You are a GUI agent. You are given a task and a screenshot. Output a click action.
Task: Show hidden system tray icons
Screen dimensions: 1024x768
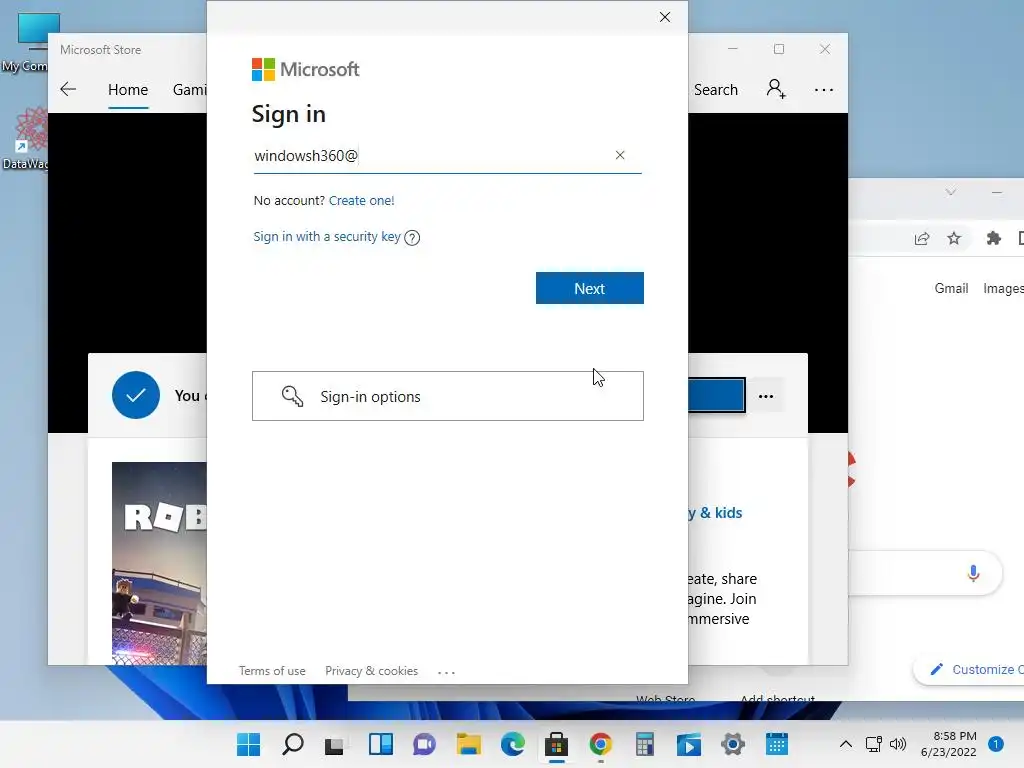tap(846, 744)
